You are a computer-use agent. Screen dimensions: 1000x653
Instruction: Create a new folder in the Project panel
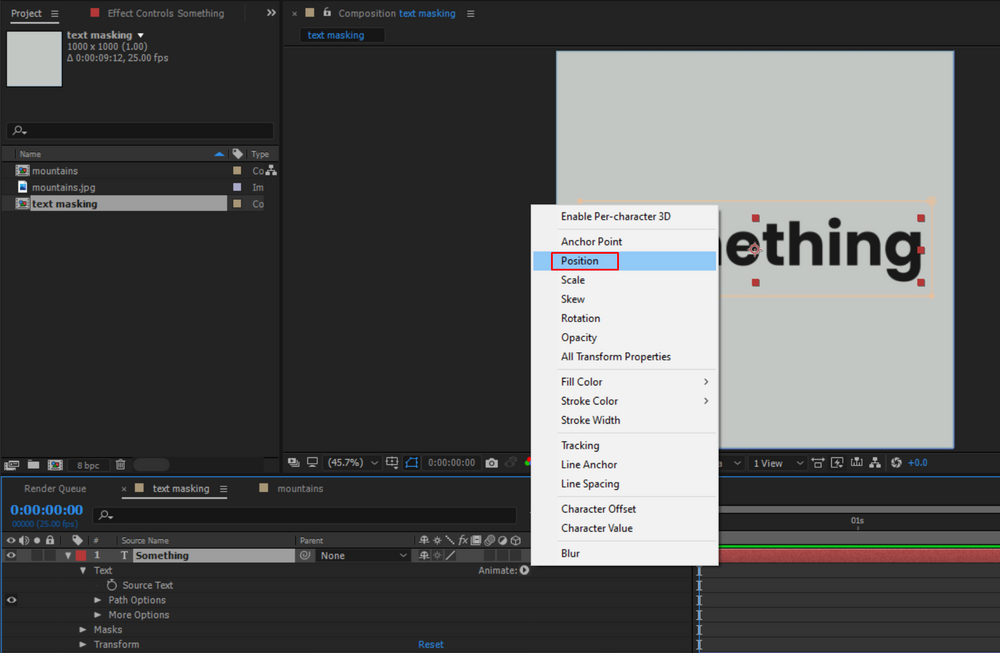pos(33,463)
